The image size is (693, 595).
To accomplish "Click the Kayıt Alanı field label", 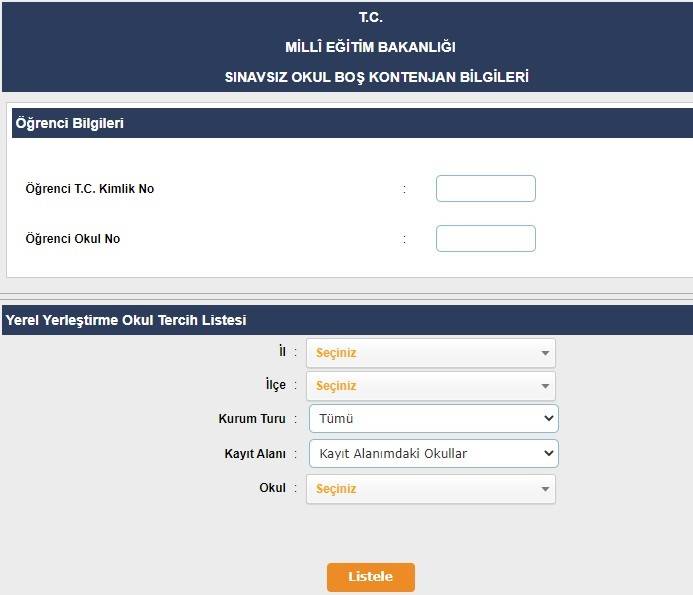I will tap(255, 454).
